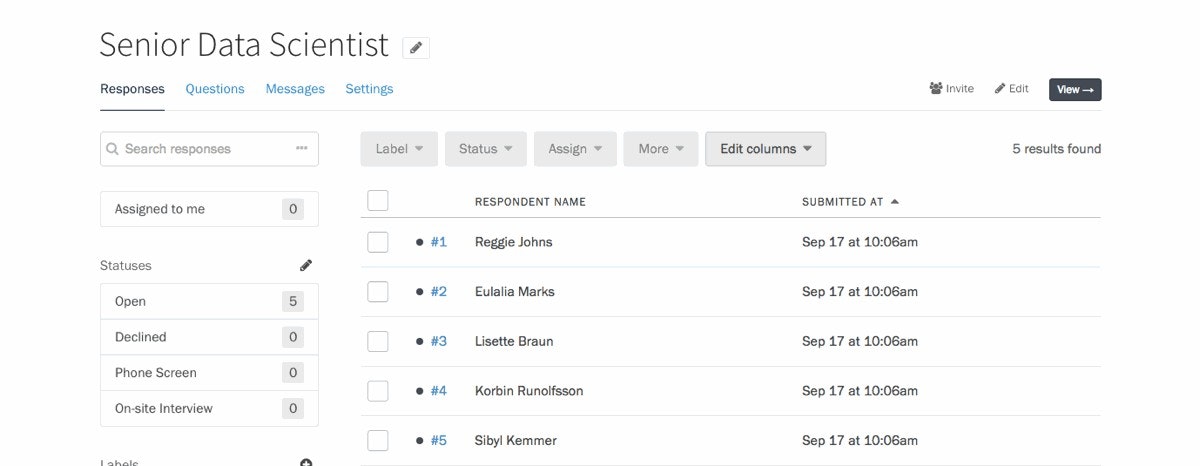Image resolution: width=1200 pixels, height=466 pixels.
Task: Select the checkbox for Korbin Runolfsson
Action: pyautogui.click(x=378, y=391)
